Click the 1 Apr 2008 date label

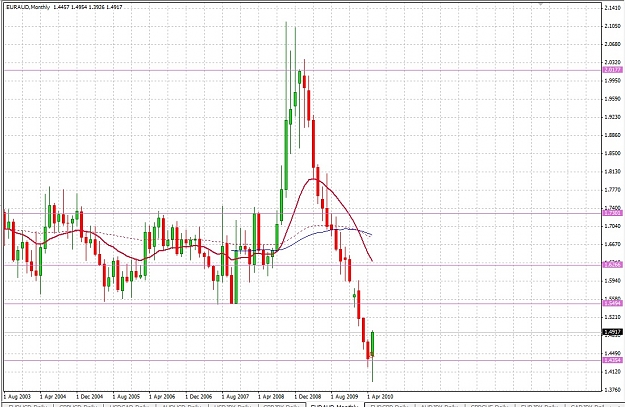point(271,397)
